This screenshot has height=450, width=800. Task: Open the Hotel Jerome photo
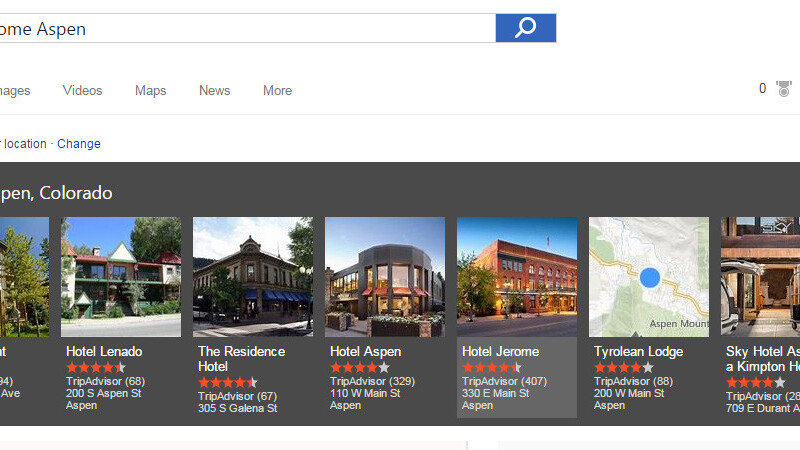point(517,277)
